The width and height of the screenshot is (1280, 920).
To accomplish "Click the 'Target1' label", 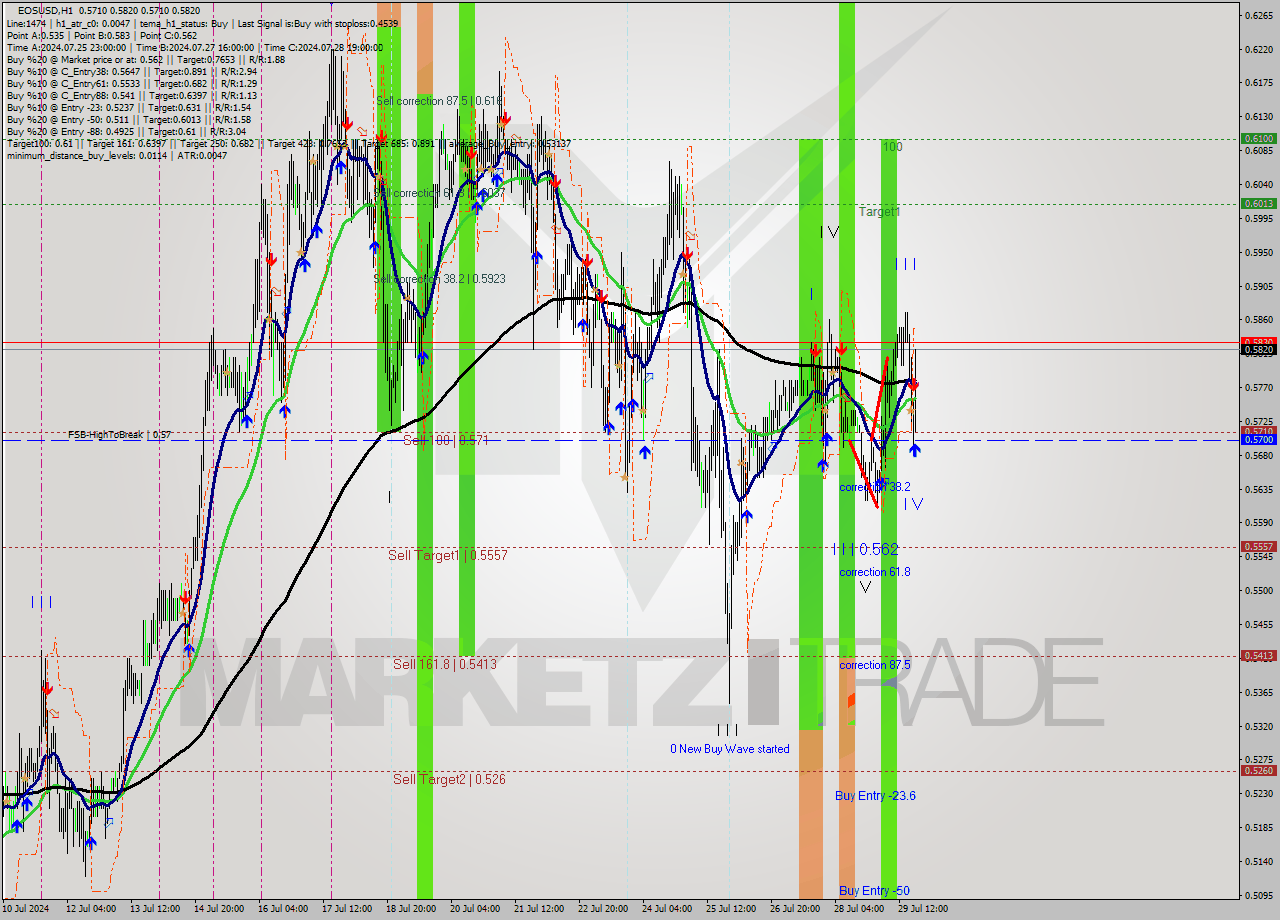I will 879,212.
